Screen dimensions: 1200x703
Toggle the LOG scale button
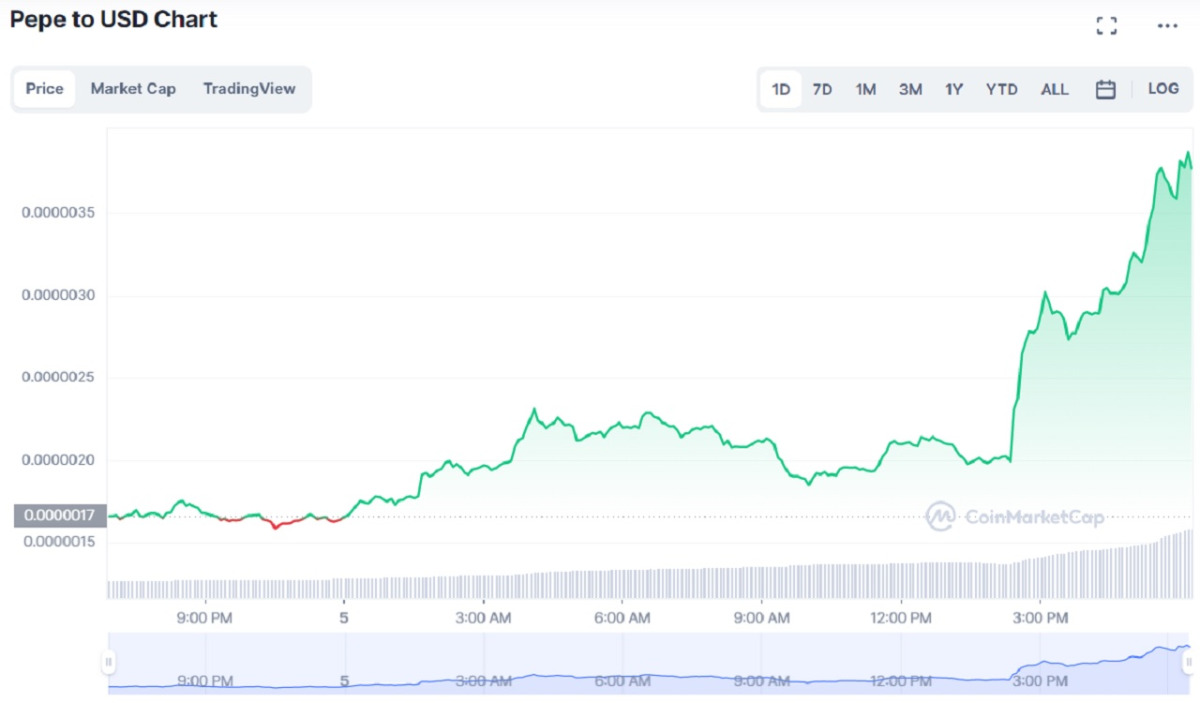click(x=1163, y=89)
